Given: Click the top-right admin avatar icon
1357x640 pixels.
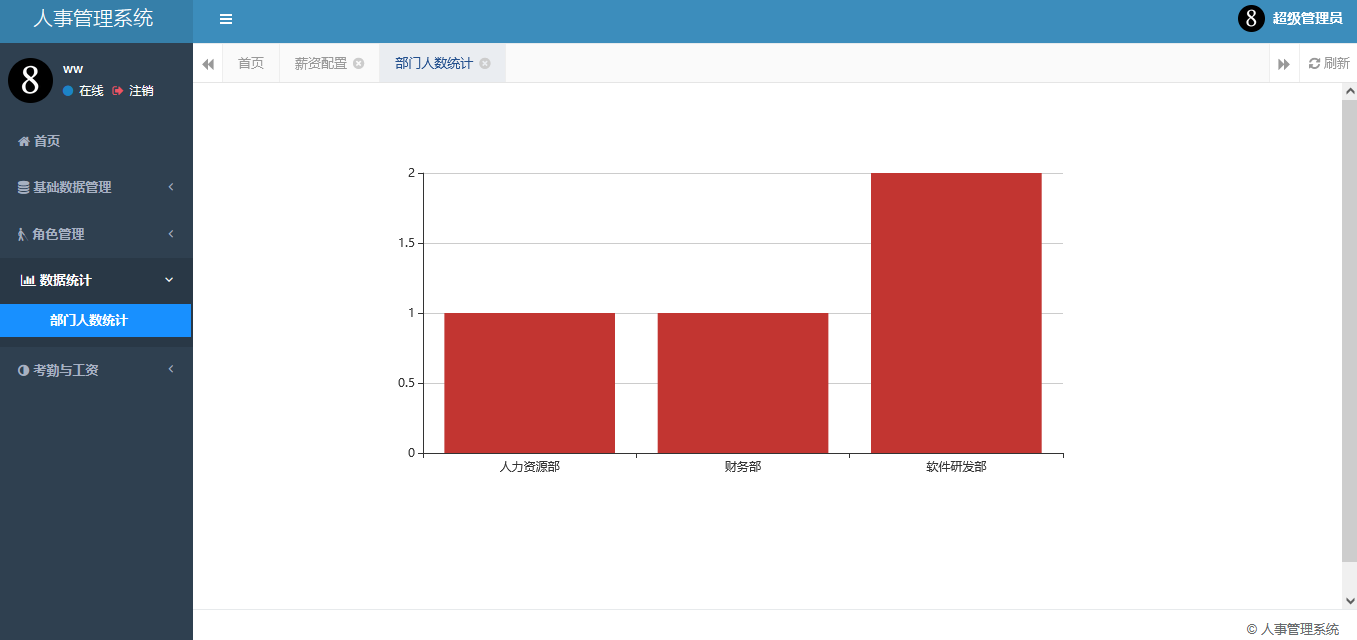Looking at the screenshot, I should pyautogui.click(x=1251, y=19).
